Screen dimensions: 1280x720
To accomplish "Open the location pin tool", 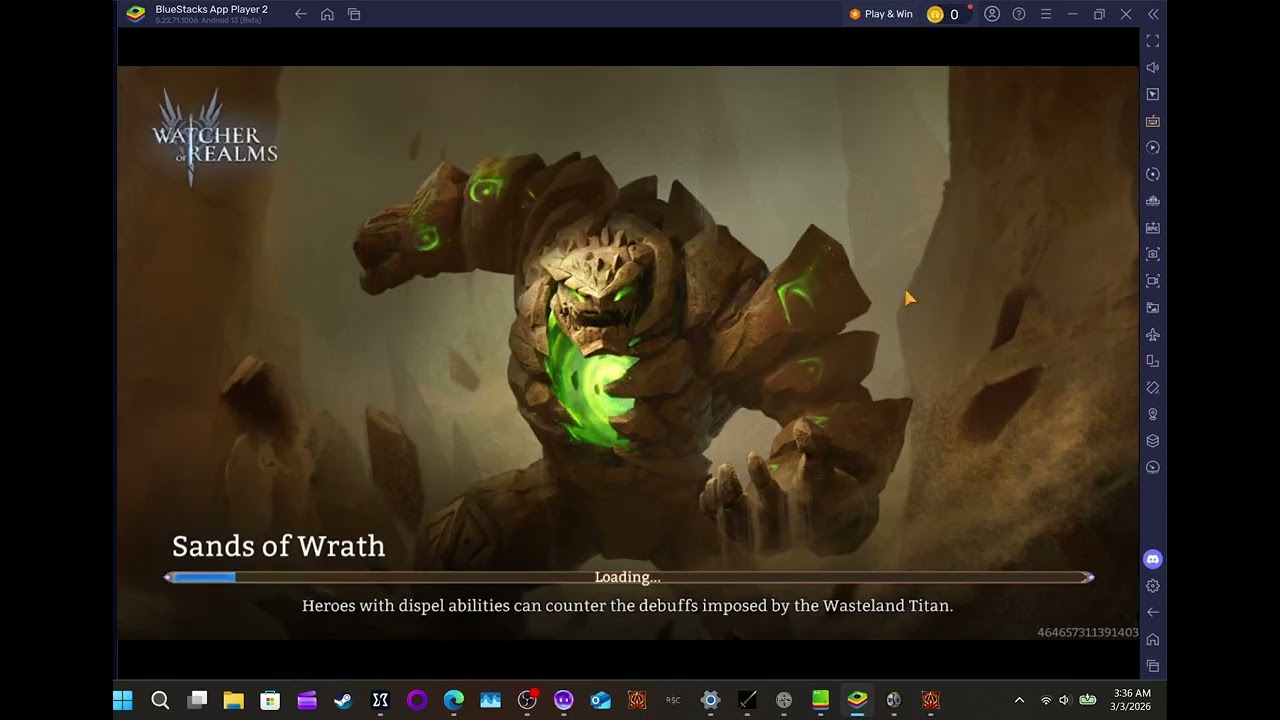I will [1153, 414].
